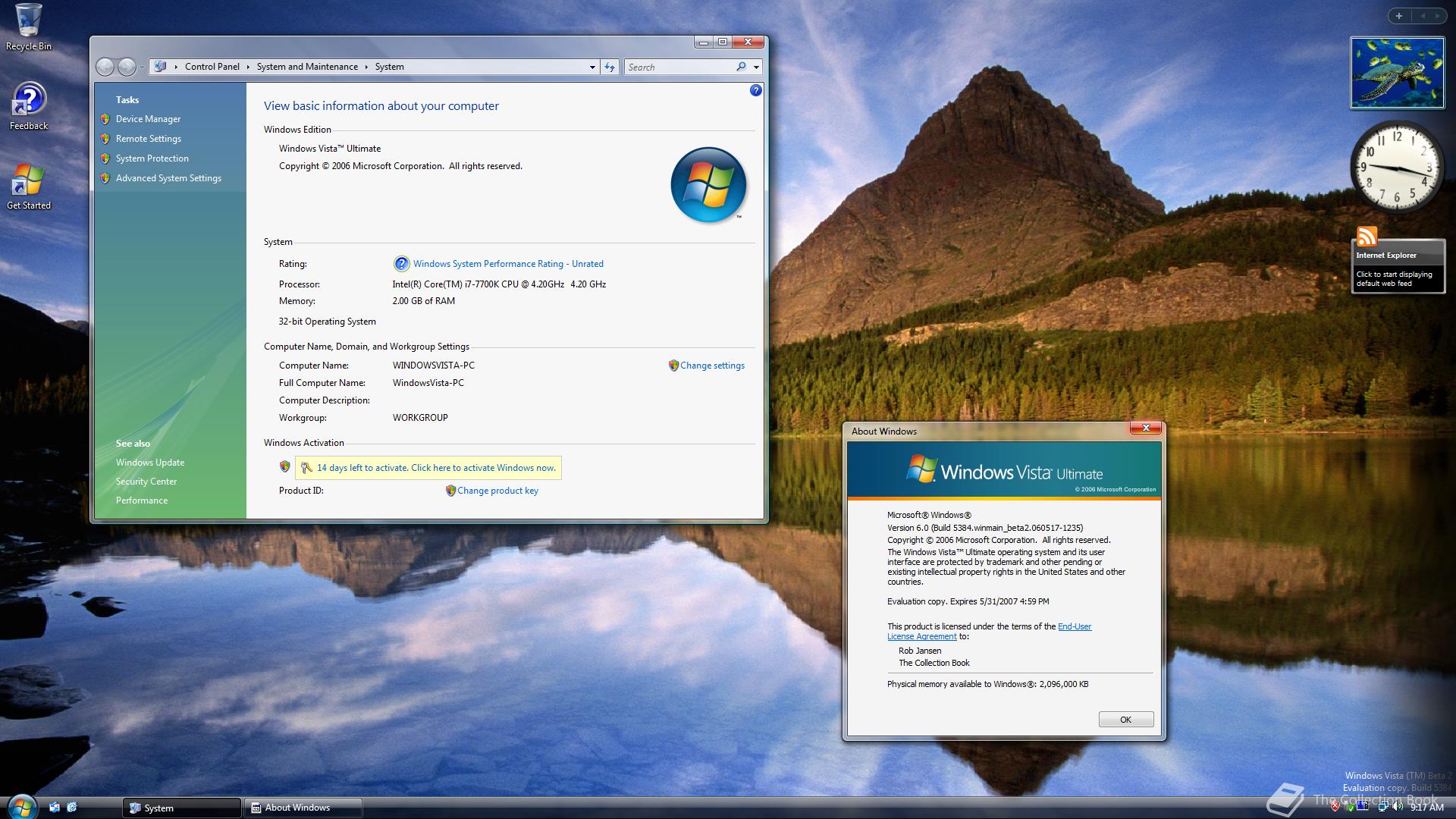Open Security Center under See also
This screenshot has height=819, width=1456.
pyautogui.click(x=146, y=482)
